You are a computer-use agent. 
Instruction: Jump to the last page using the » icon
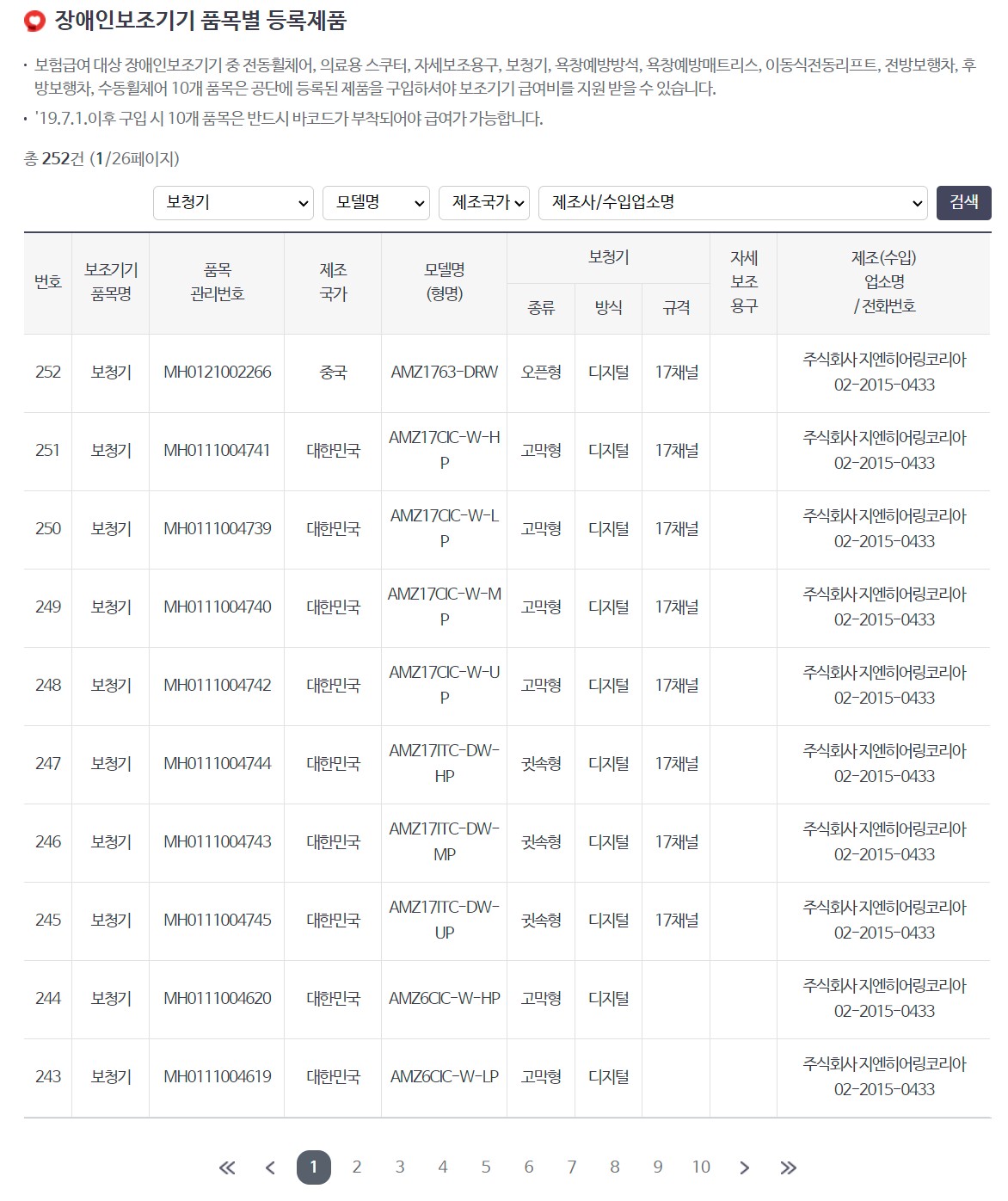click(787, 1166)
